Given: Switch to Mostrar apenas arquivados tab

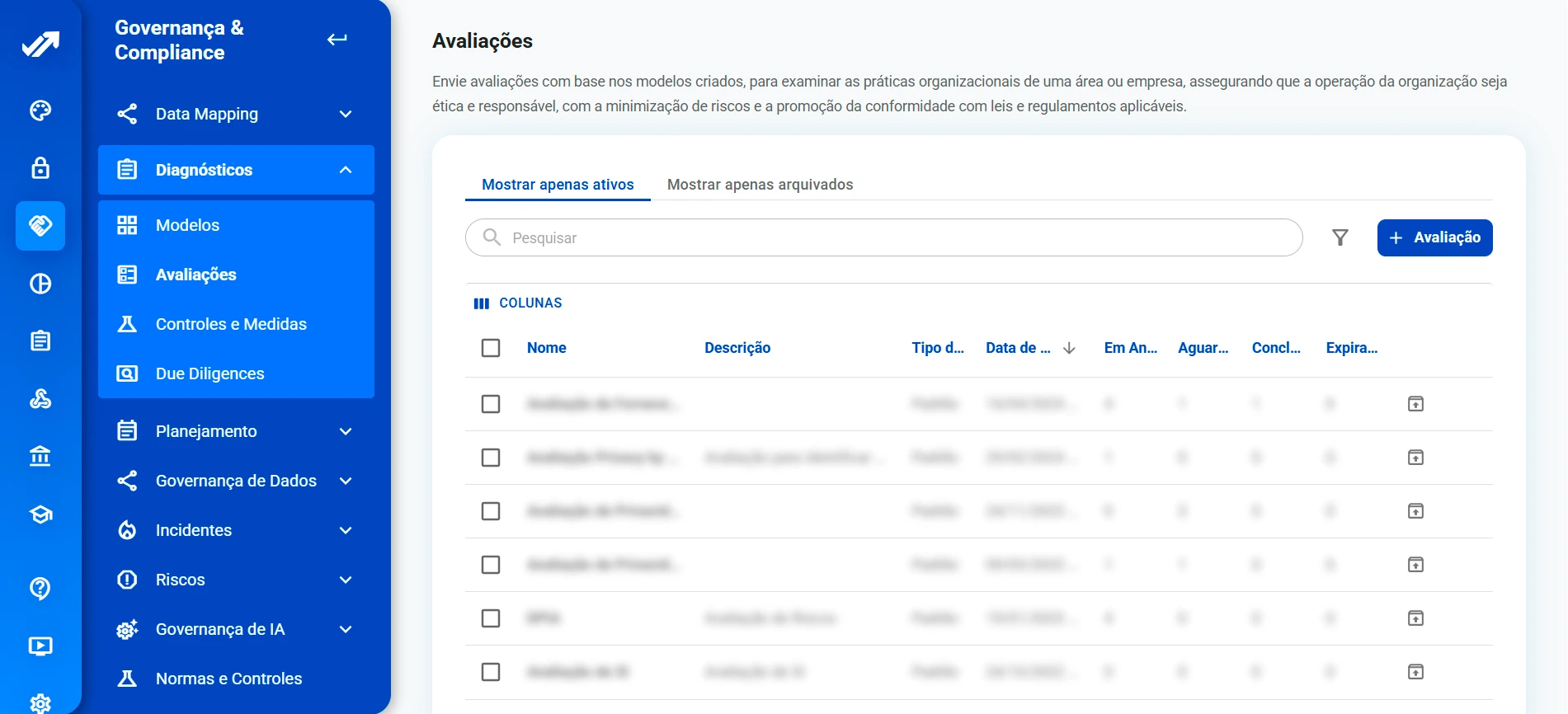Looking at the screenshot, I should pos(760,185).
